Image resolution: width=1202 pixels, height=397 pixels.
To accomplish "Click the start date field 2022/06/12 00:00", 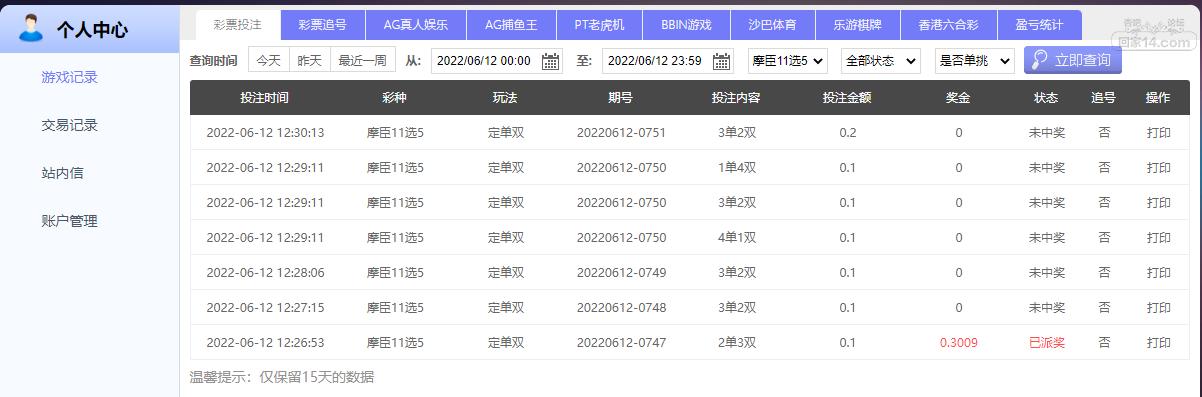I will pyautogui.click(x=497, y=61).
